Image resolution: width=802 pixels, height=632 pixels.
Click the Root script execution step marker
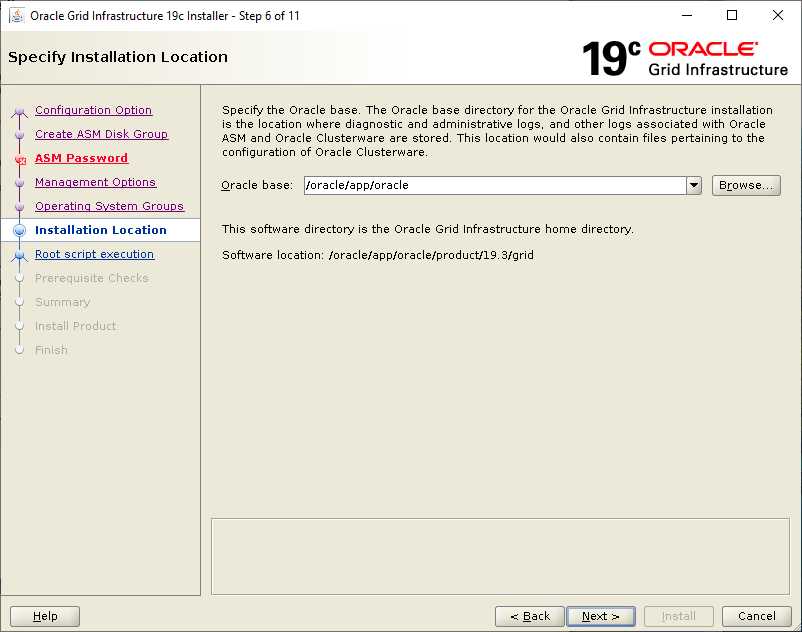19,255
